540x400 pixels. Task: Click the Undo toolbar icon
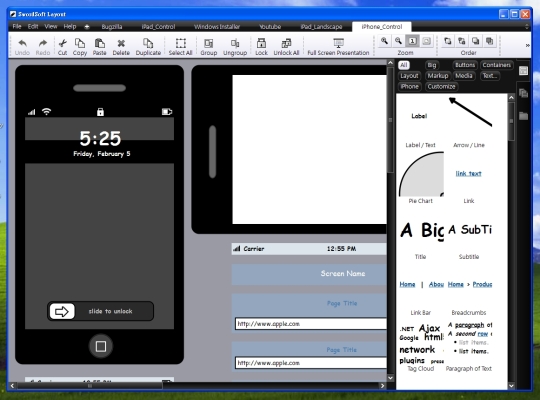click(x=22, y=47)
